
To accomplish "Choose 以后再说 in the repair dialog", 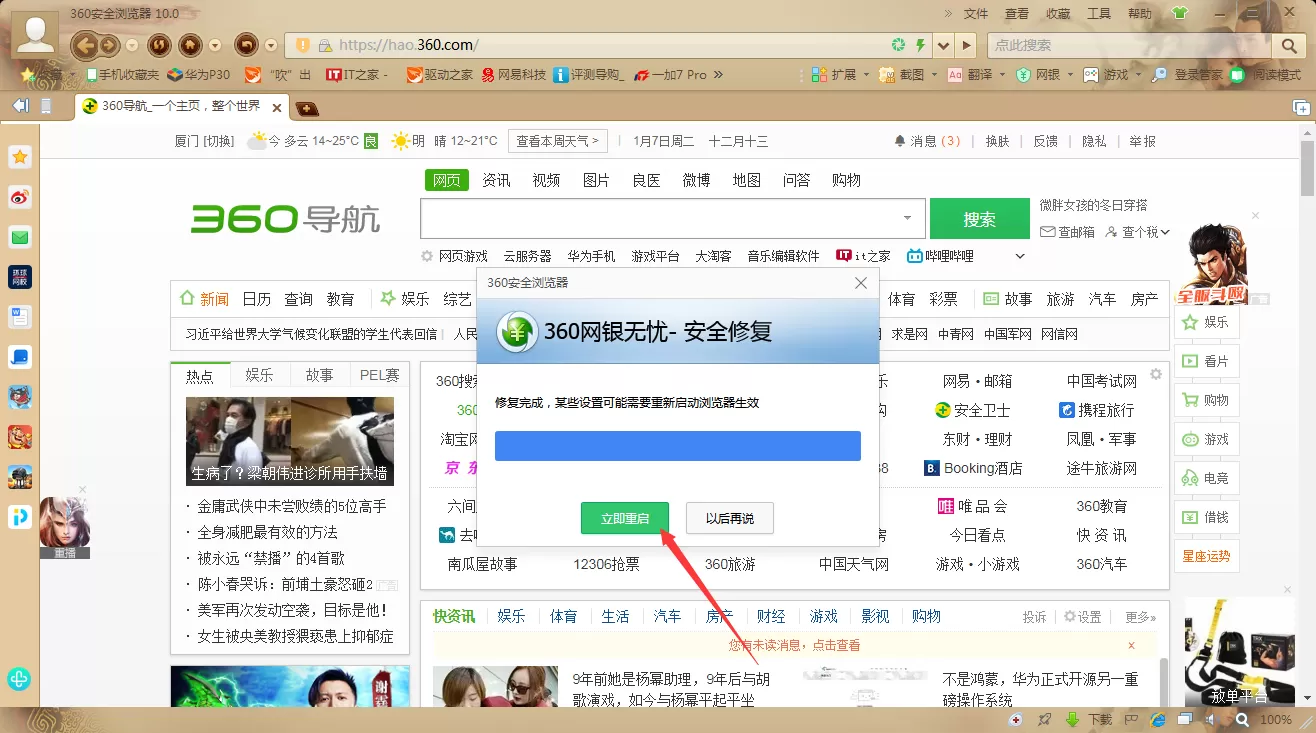I will point(730,518).
